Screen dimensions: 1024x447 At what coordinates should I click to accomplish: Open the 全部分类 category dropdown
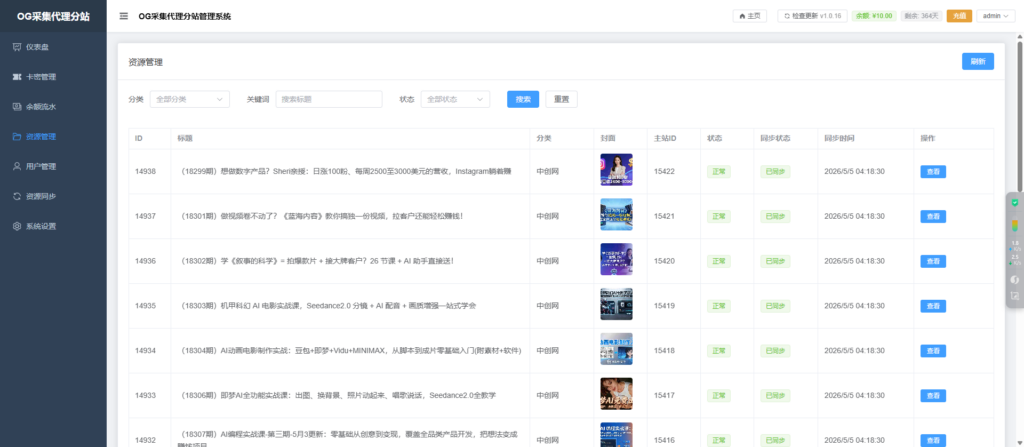point(189,99)
